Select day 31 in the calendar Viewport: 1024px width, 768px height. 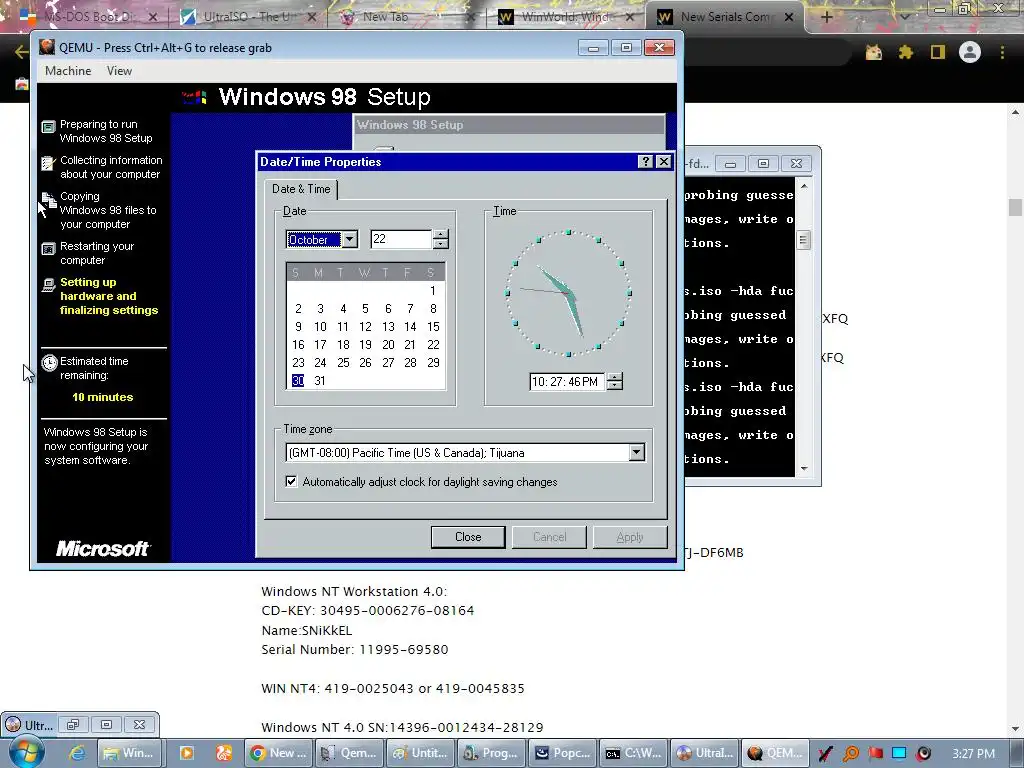click(x=320, y=381)
